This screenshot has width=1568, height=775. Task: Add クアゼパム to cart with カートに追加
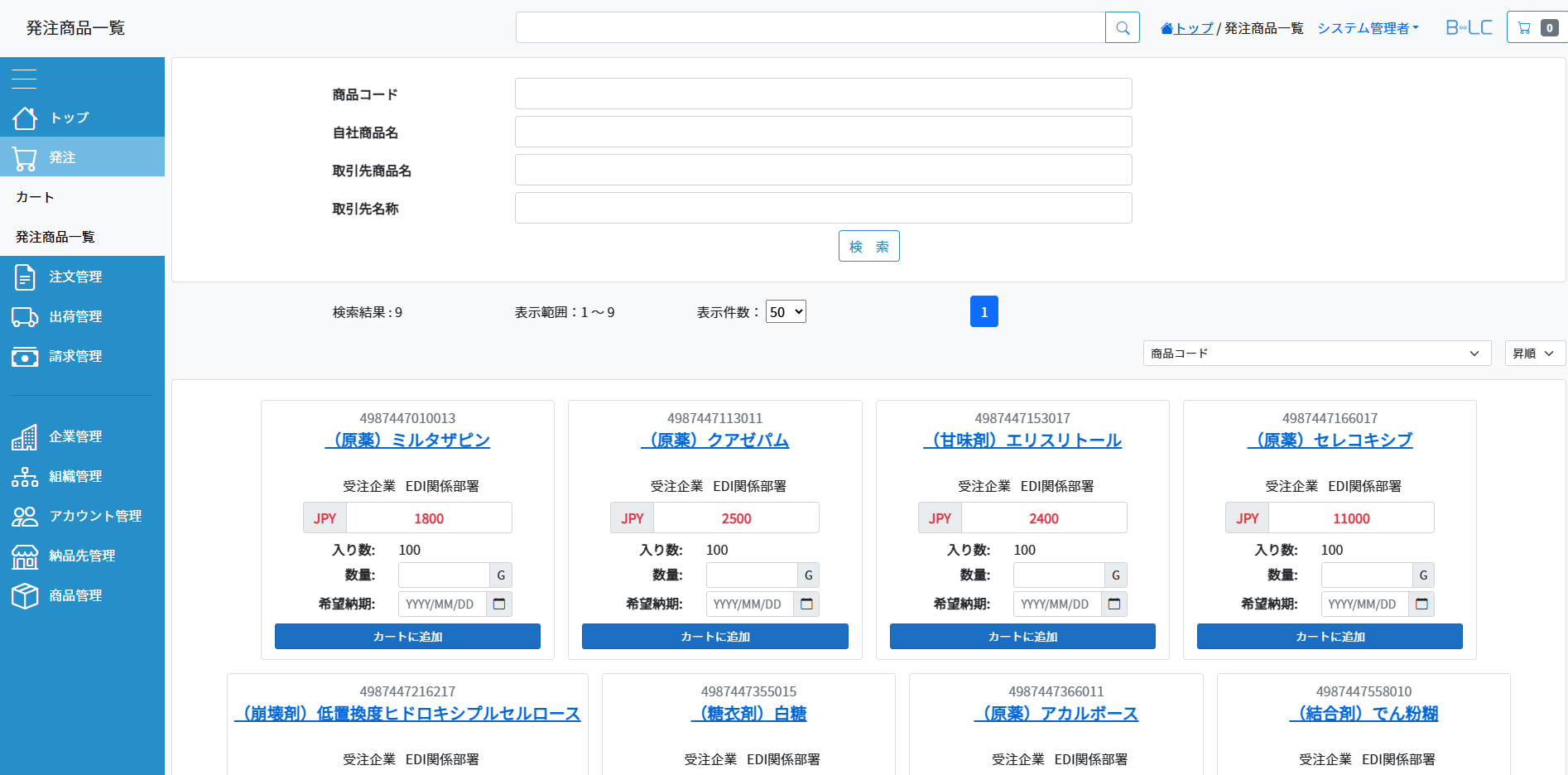pos(714,637)
